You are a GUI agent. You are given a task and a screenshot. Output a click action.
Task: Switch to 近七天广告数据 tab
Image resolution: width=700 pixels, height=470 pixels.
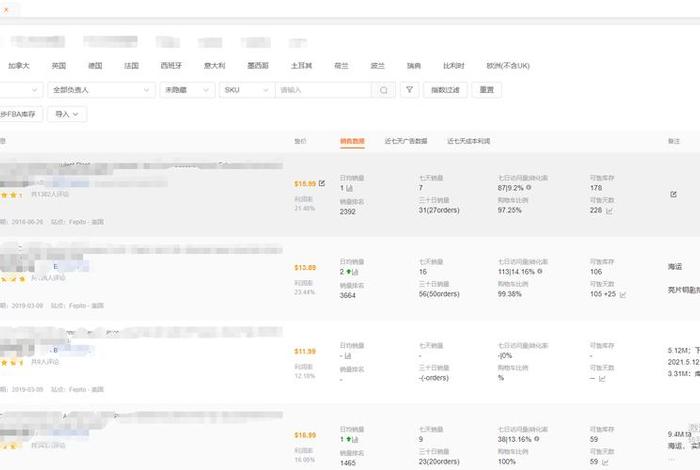(x=406, y=141)
